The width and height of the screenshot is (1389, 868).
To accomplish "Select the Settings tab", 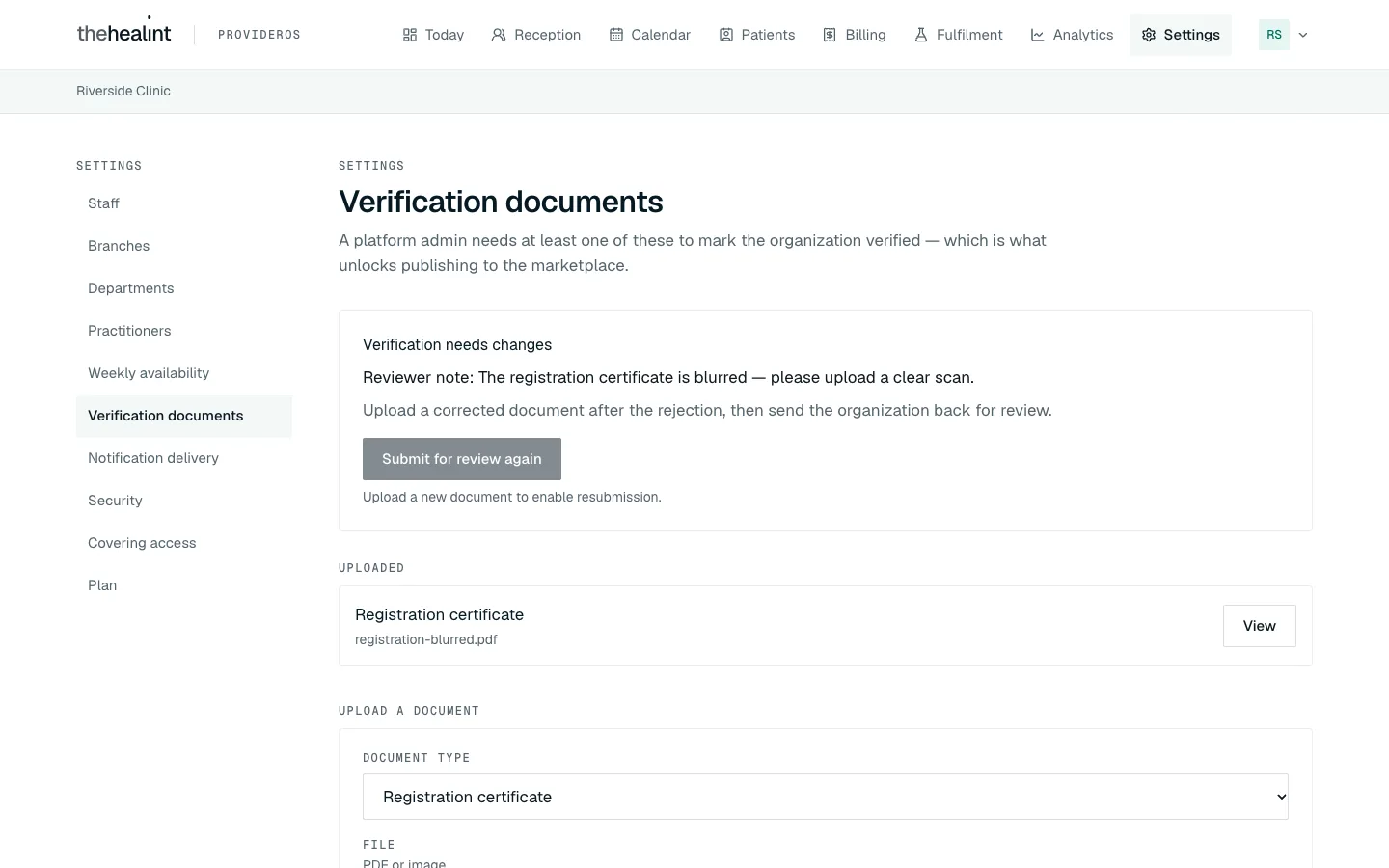I will point(1181,35).
